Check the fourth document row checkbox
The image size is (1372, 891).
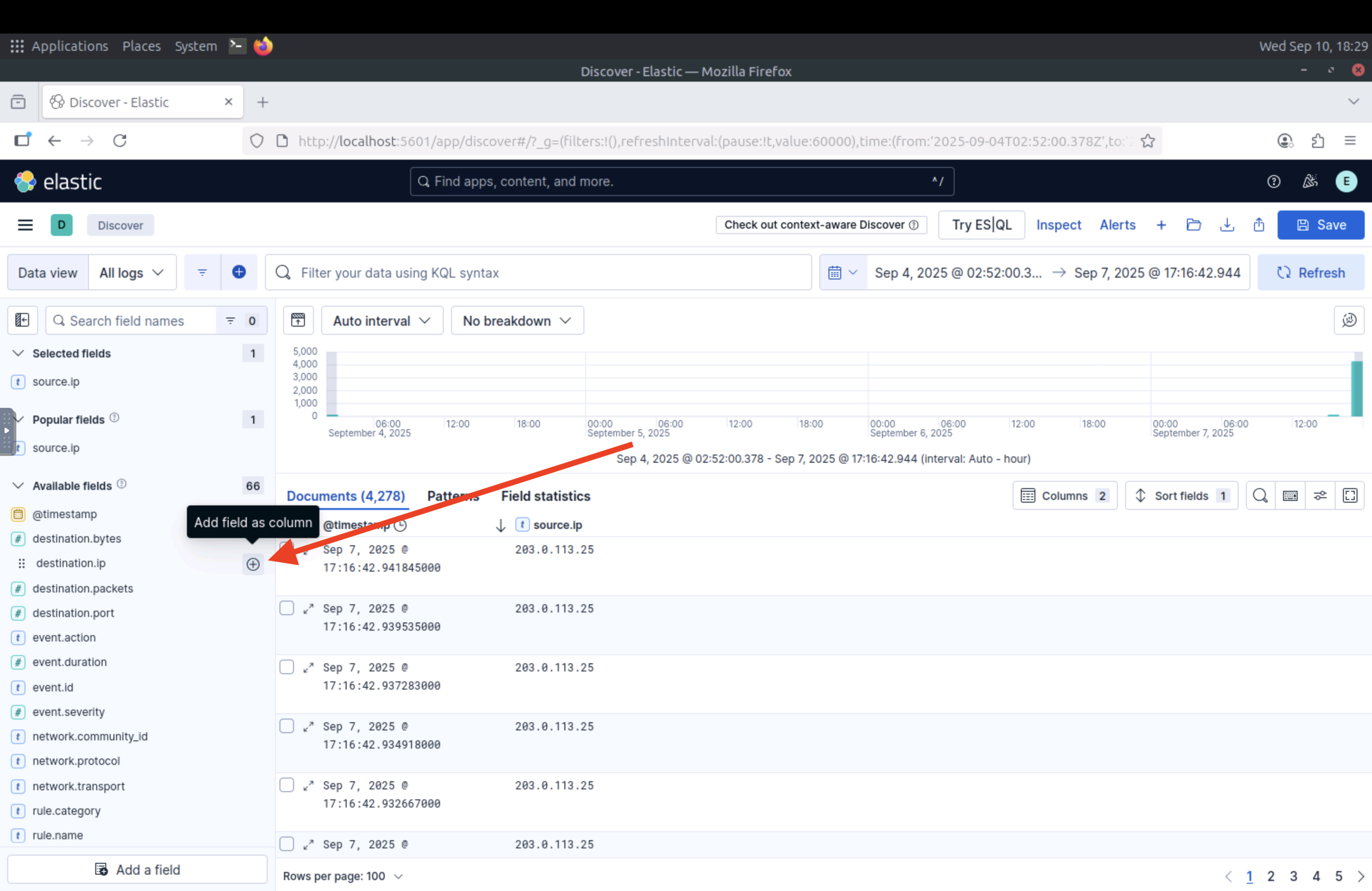[x=286, y=726]
